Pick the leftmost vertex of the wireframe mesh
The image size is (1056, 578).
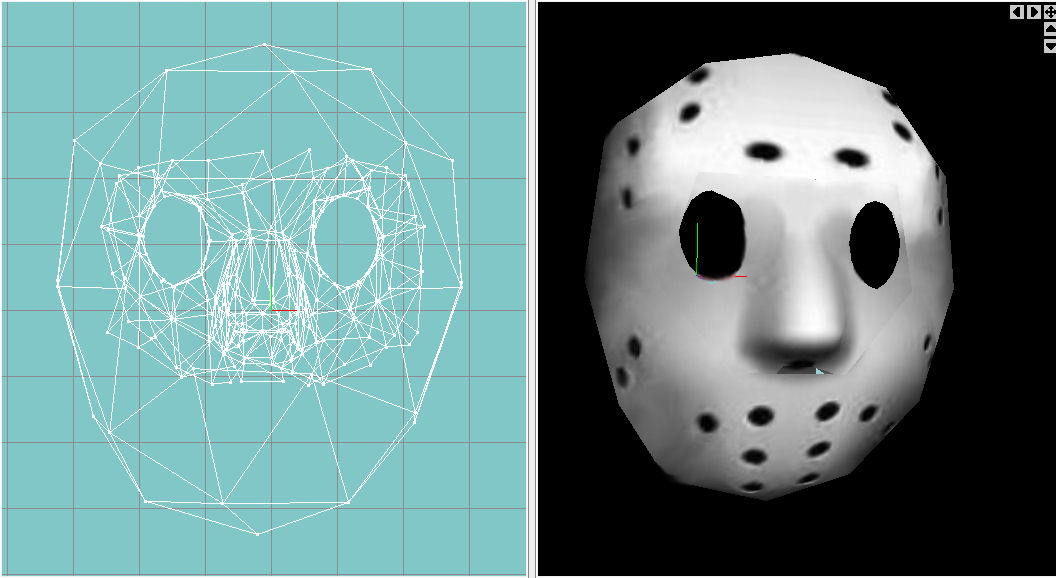[57, 285]
